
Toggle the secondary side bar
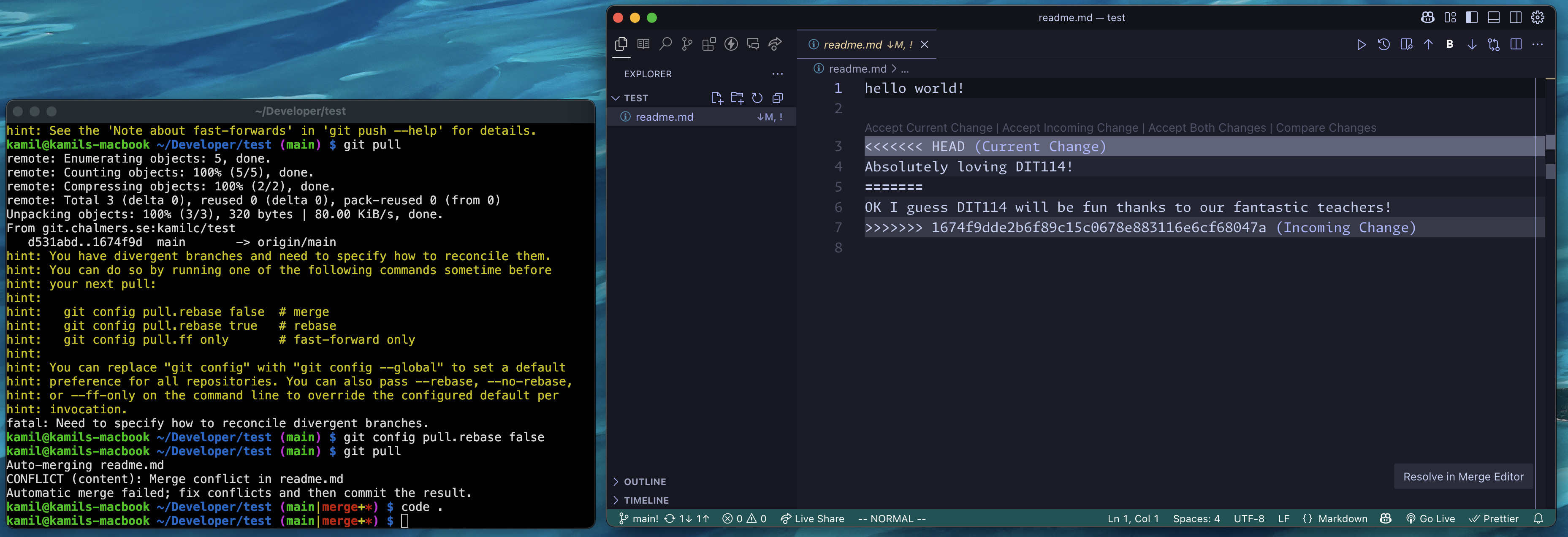1515,18
